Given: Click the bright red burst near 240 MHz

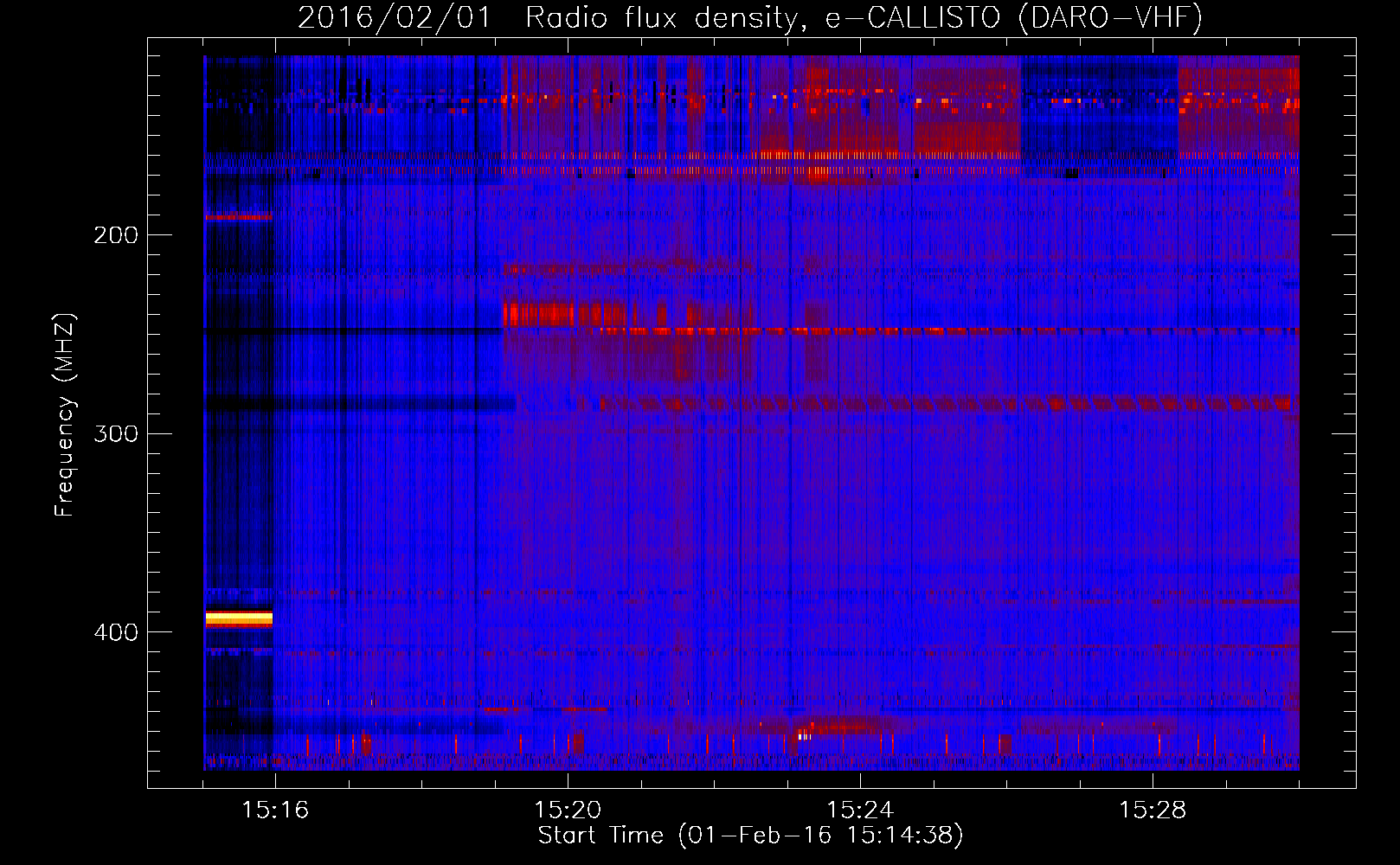Looking at the screenshot, I should [564, 314].
